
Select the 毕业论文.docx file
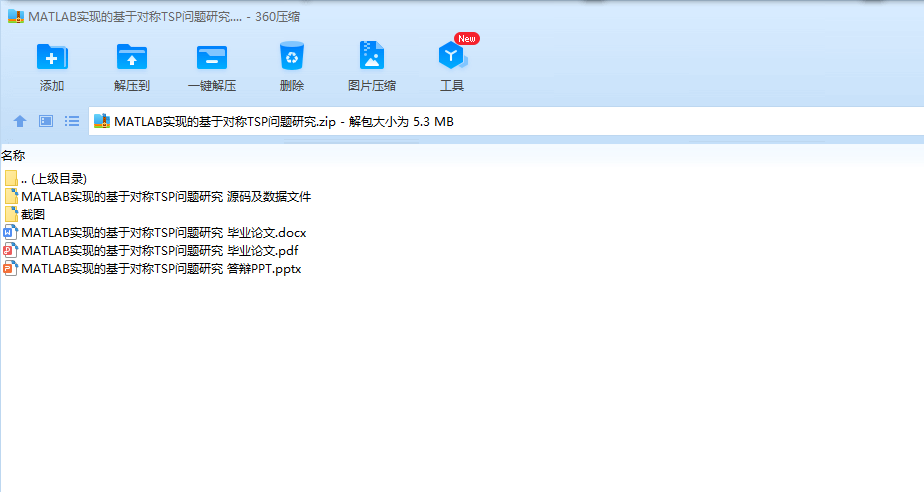[x=155, y=233]
